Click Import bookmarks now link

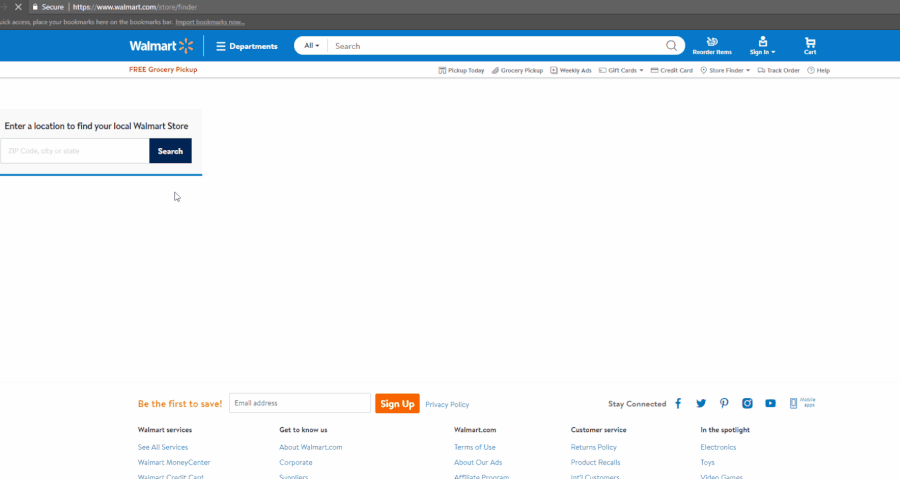[210, 22]
